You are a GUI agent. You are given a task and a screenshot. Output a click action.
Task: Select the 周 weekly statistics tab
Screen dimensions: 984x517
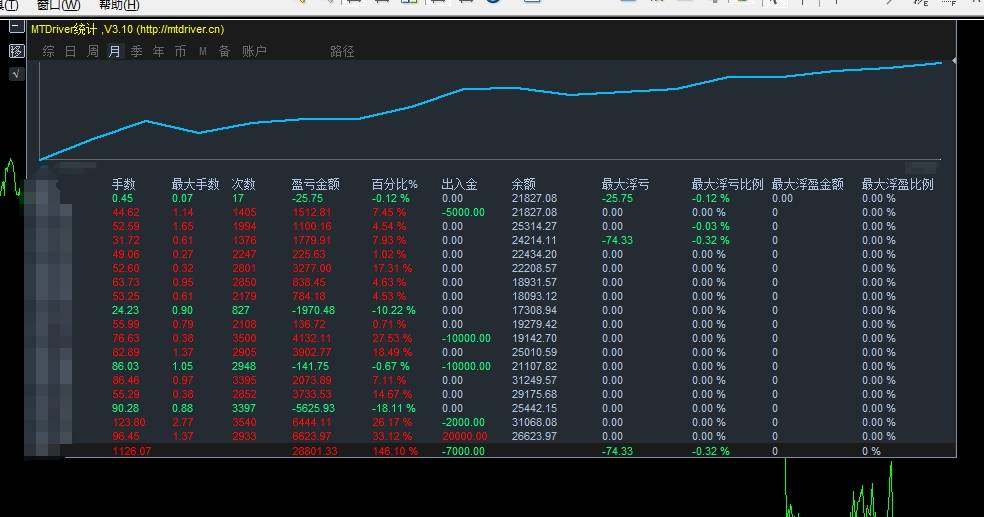(92, 51)
